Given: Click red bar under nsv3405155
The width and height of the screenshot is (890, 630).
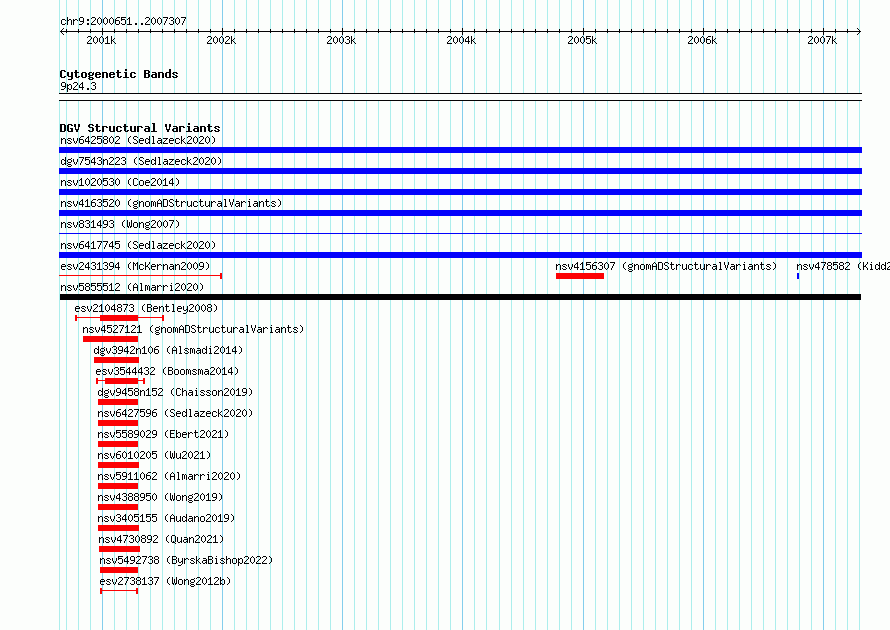Looking at the screenshot, I should [x=118, y=528].
